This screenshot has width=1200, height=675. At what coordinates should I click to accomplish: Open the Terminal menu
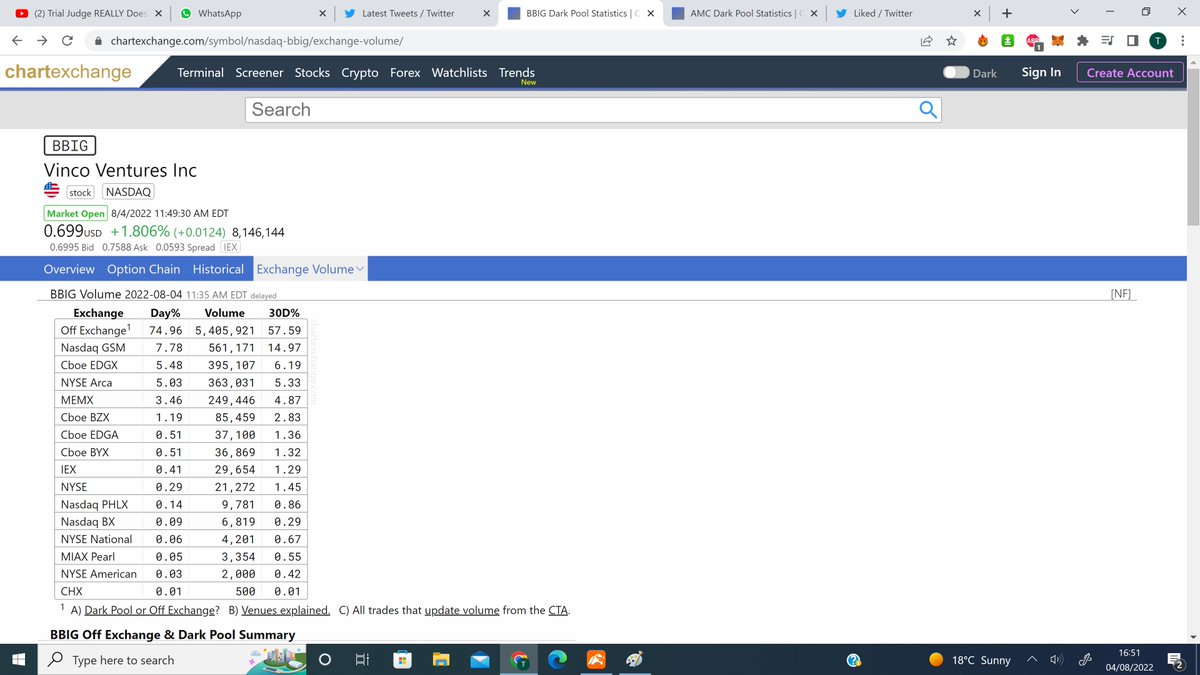[x=200, y=72]
